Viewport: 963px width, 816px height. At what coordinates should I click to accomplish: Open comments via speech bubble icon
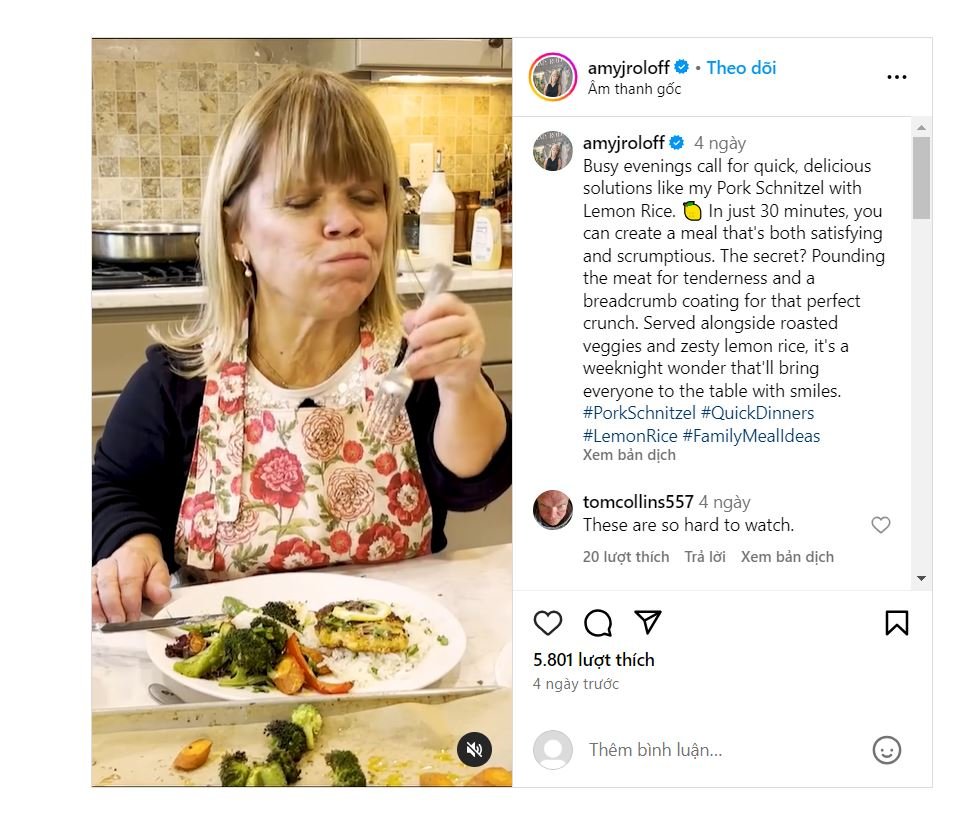pos(598,623)
